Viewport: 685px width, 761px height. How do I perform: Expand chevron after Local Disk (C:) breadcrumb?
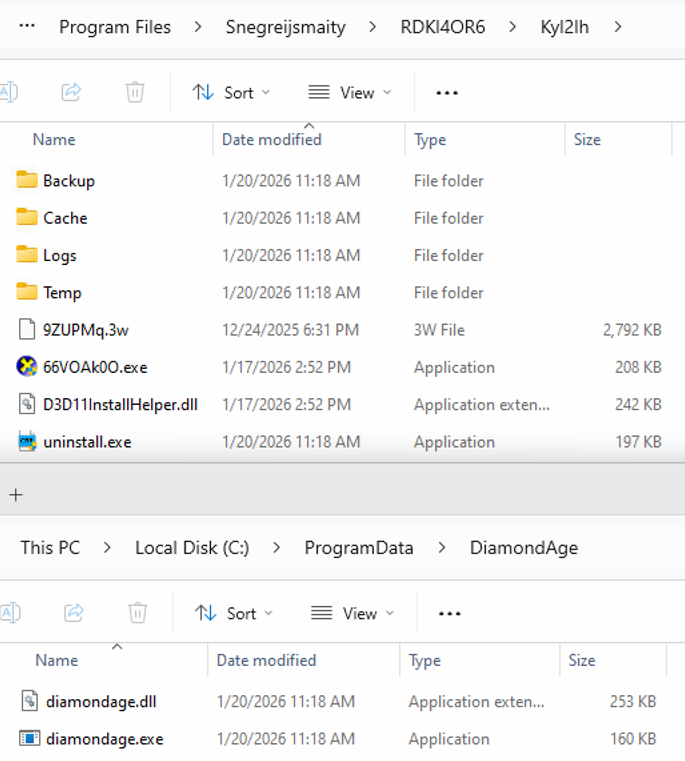pos(277,548)
